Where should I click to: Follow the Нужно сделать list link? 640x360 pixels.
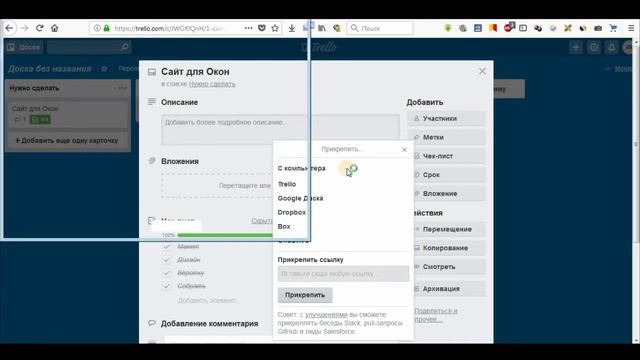212,84
